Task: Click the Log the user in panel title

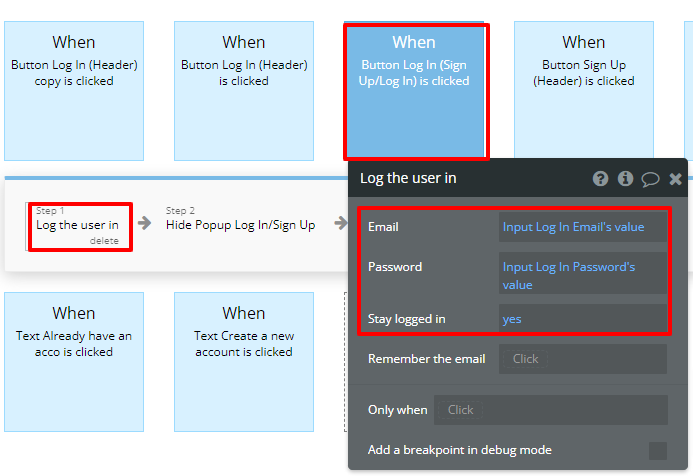Action: click(408, 178)
